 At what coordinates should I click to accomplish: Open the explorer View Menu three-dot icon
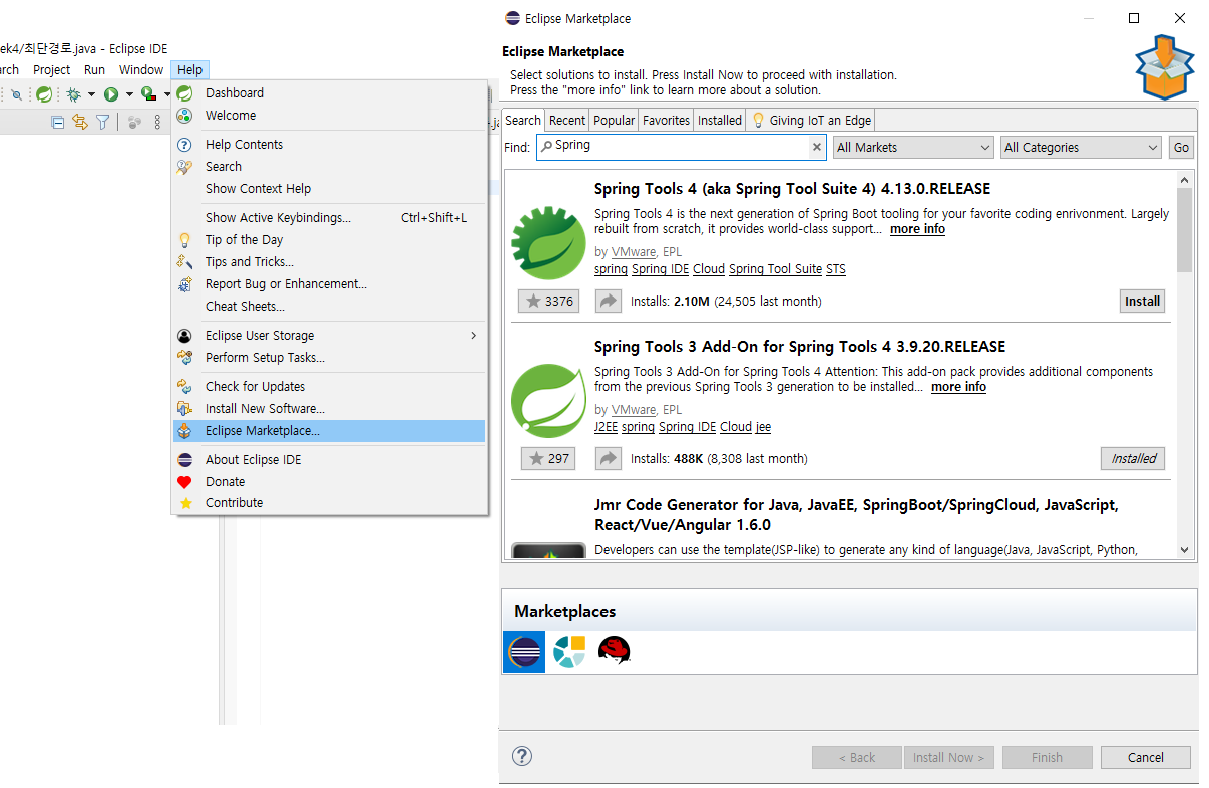pos(157,122)
